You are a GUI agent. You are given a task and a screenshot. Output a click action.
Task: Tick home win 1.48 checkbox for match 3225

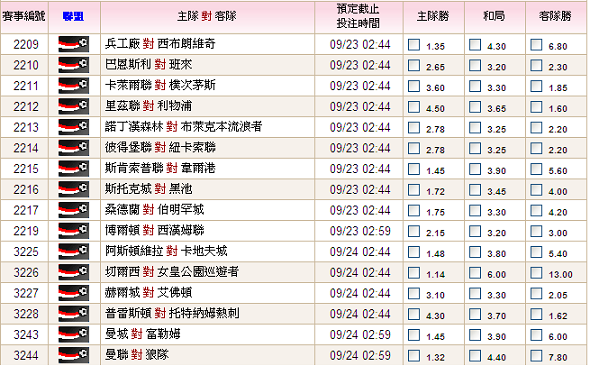[x=414, y=252]
